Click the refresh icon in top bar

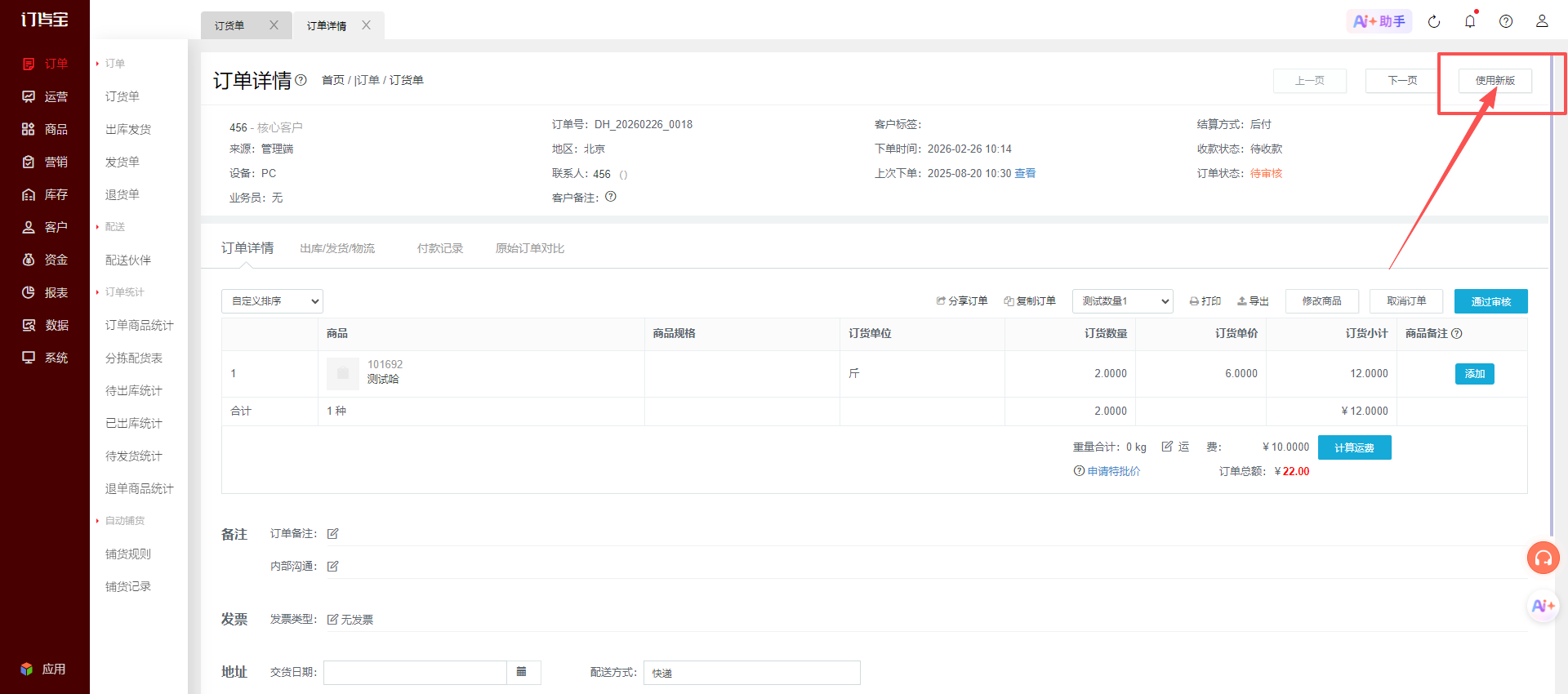coord(1434,22)
